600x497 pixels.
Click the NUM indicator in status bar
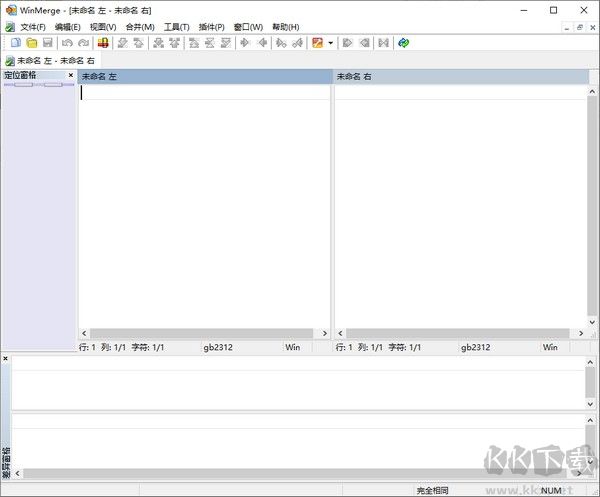[x=551, y=490]
